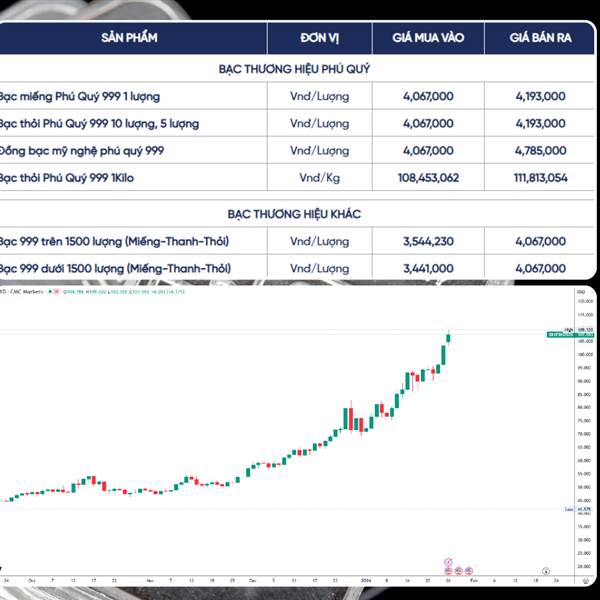Click the SẢN PHẨM column header
Image resolution: width=600 pixels, height=600 pixels.
point(129,38)
